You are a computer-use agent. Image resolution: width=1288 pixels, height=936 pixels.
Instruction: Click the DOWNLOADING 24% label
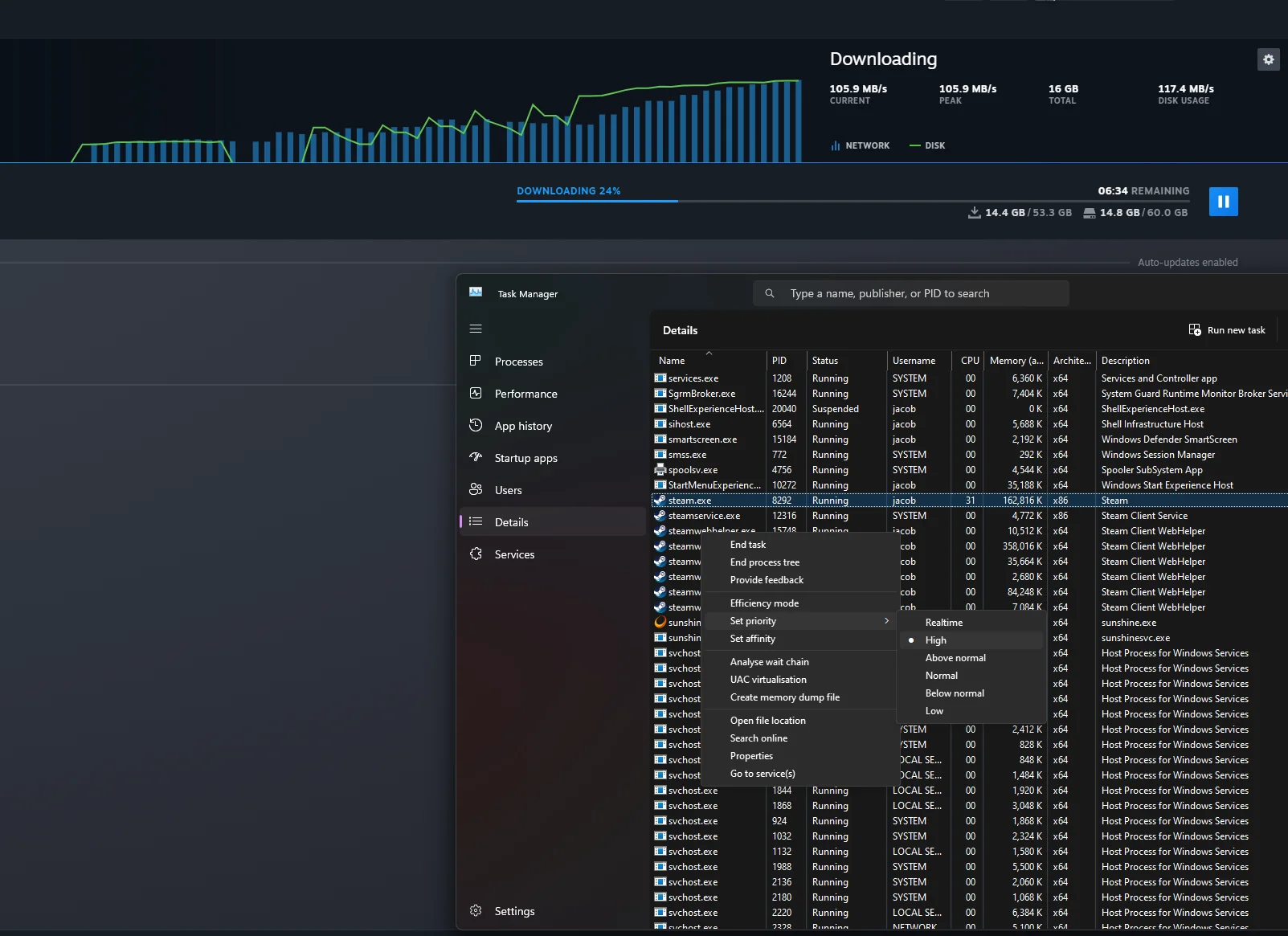pos(568,191)
